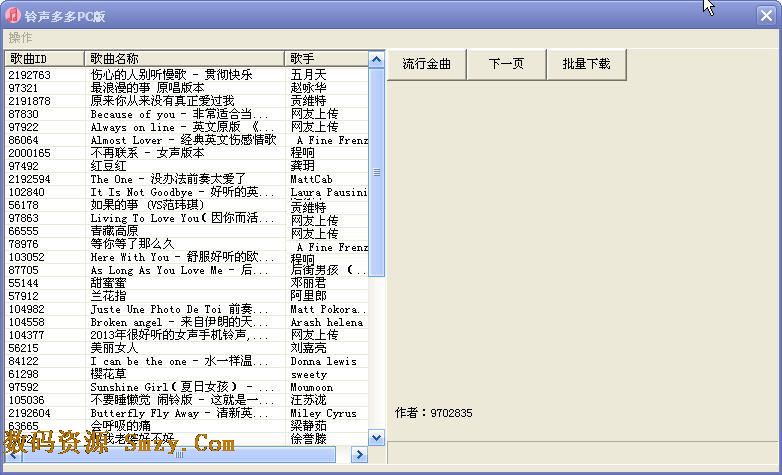This screenshot has height=475, width=782.
Task: Click artist Arash helena
Action: tap(327, 322)
